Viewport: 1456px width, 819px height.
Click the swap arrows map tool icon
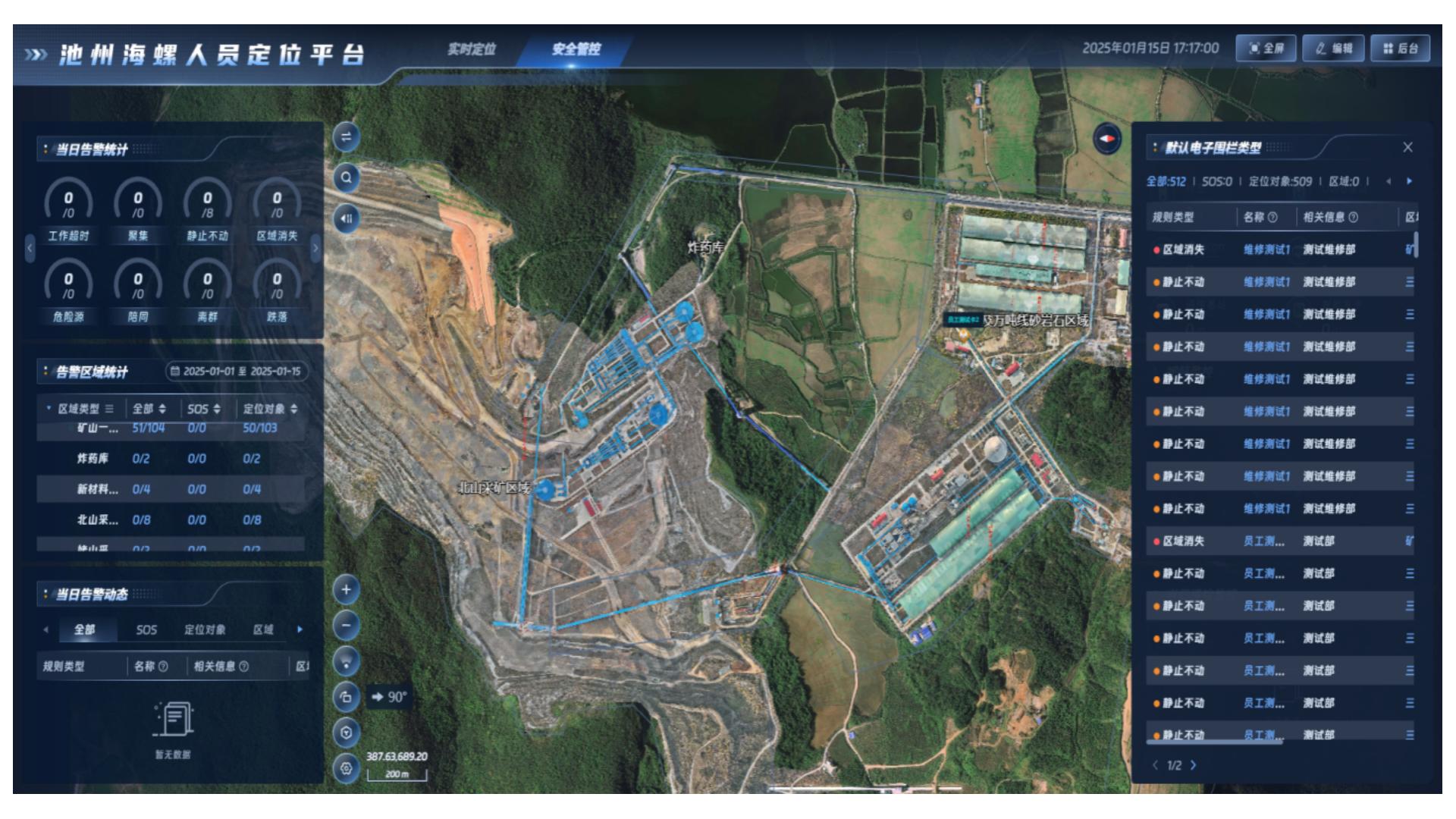coord(346,137)
